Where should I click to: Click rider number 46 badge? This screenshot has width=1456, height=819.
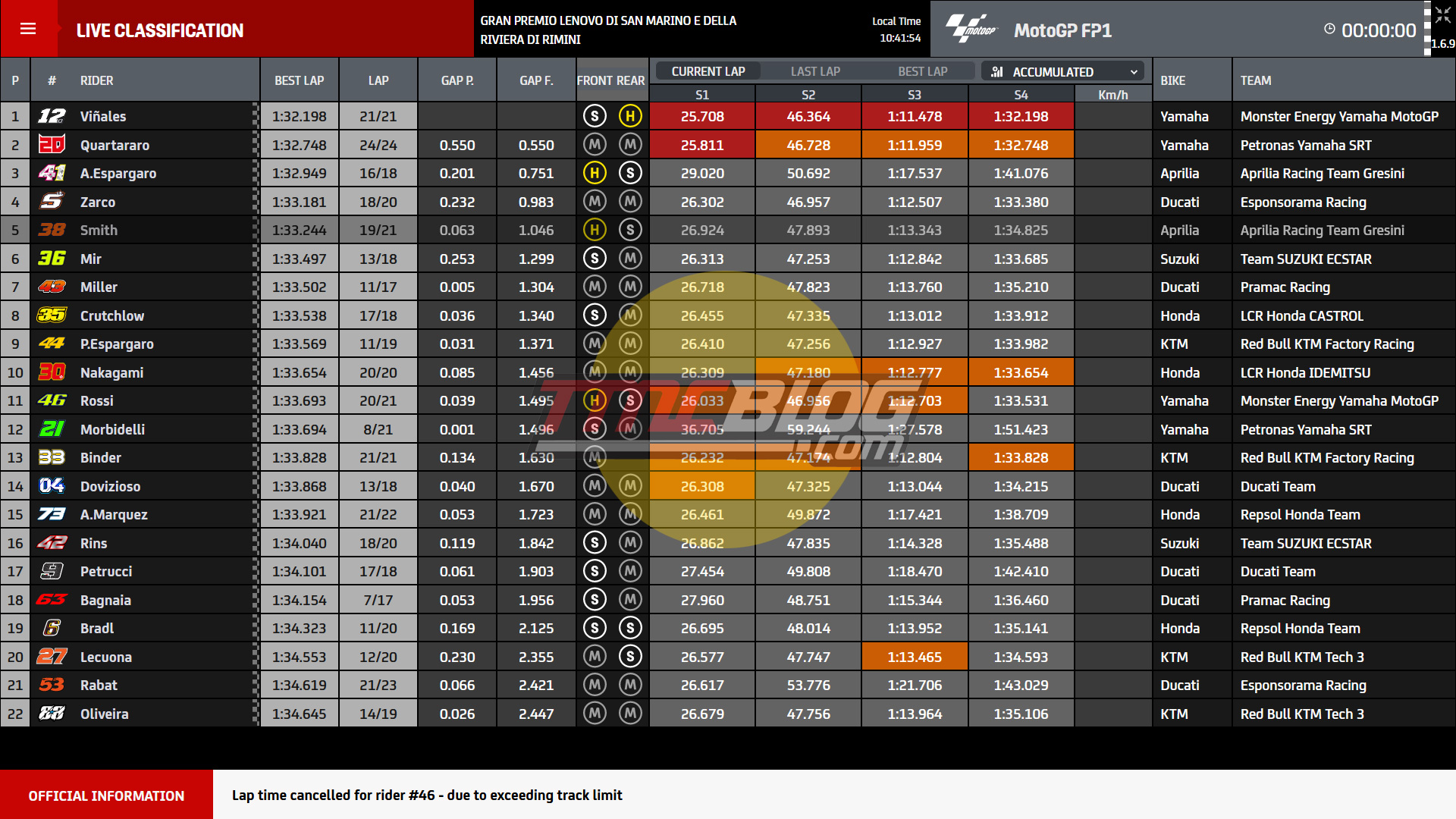[x=52, y=400]
